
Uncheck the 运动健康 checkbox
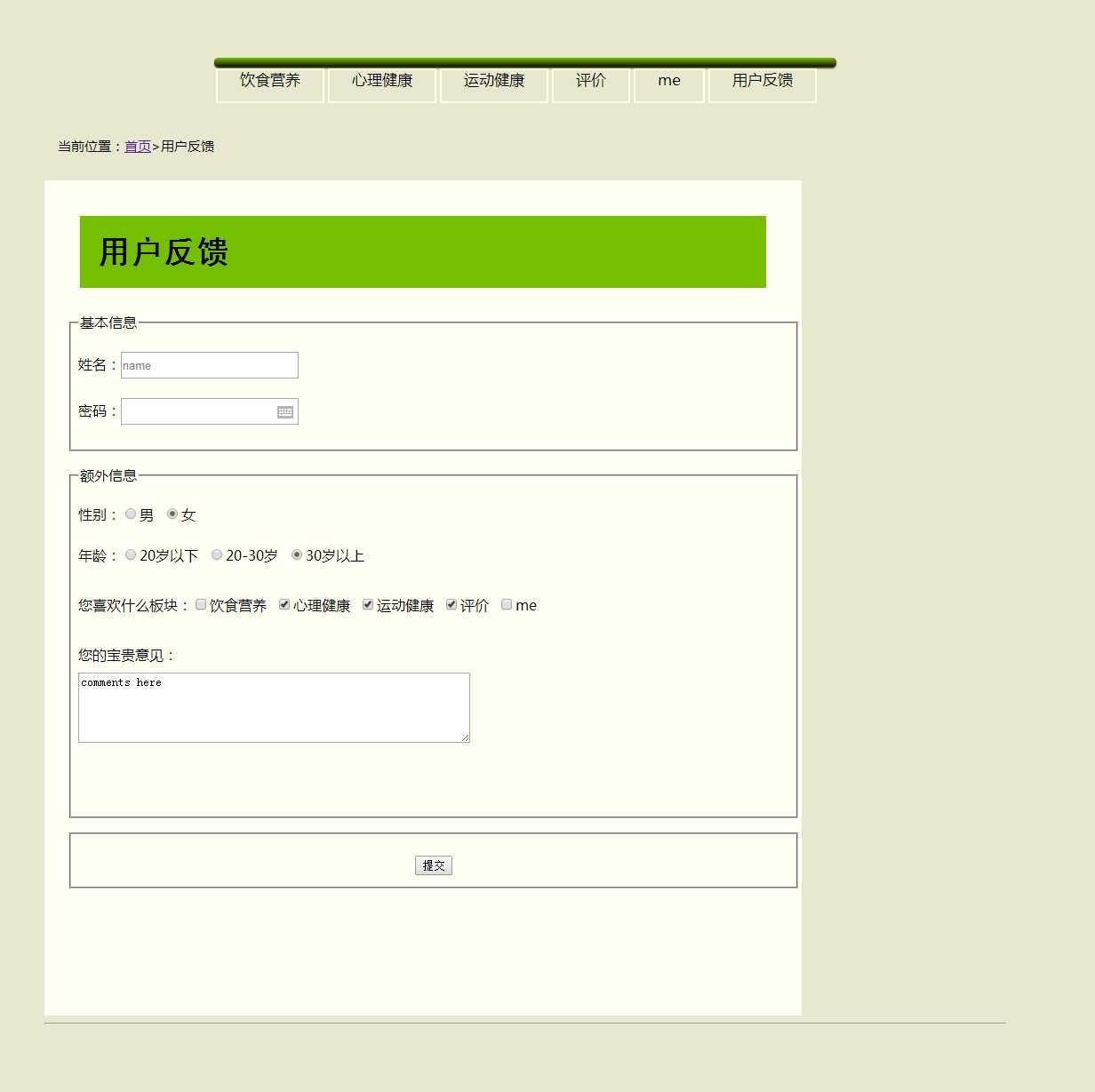(368, 604)
